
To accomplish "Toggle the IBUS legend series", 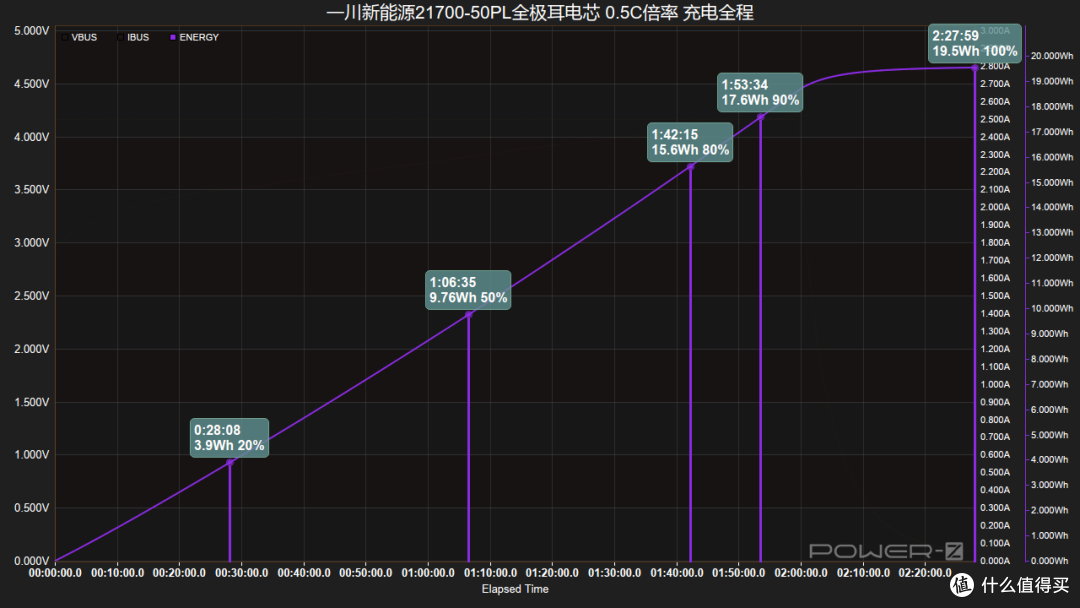I will pyautogui.click(x=133, y=37).
